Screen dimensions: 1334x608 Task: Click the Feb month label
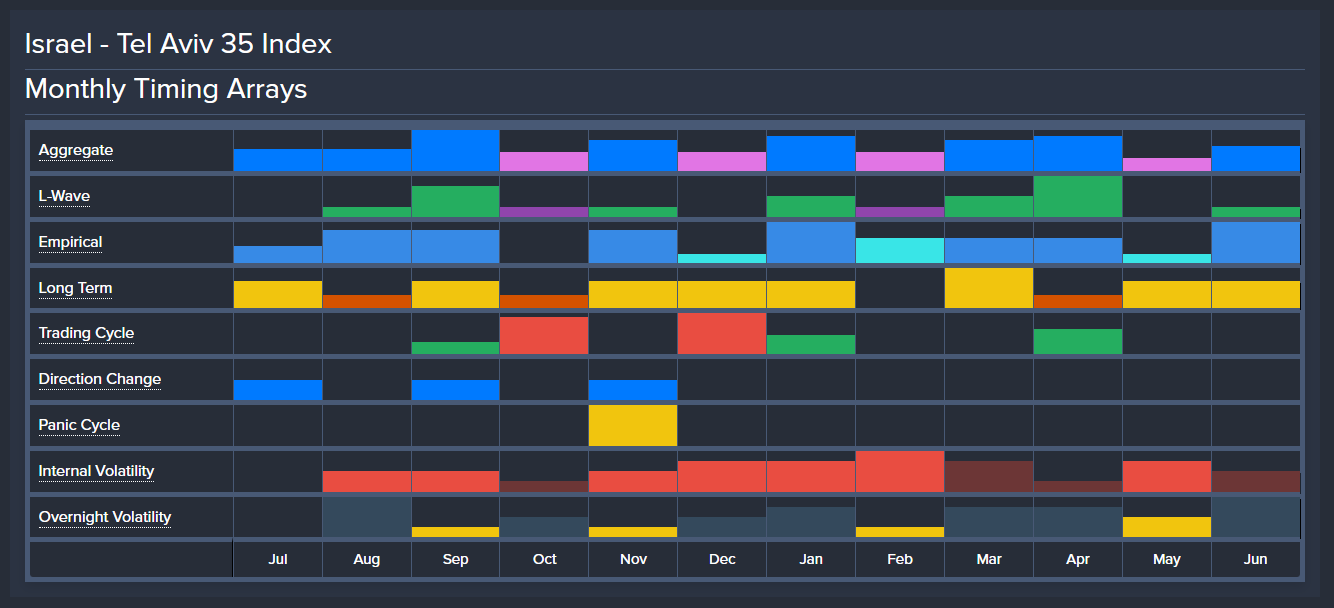pyautogui.click(x=900, y=559)
